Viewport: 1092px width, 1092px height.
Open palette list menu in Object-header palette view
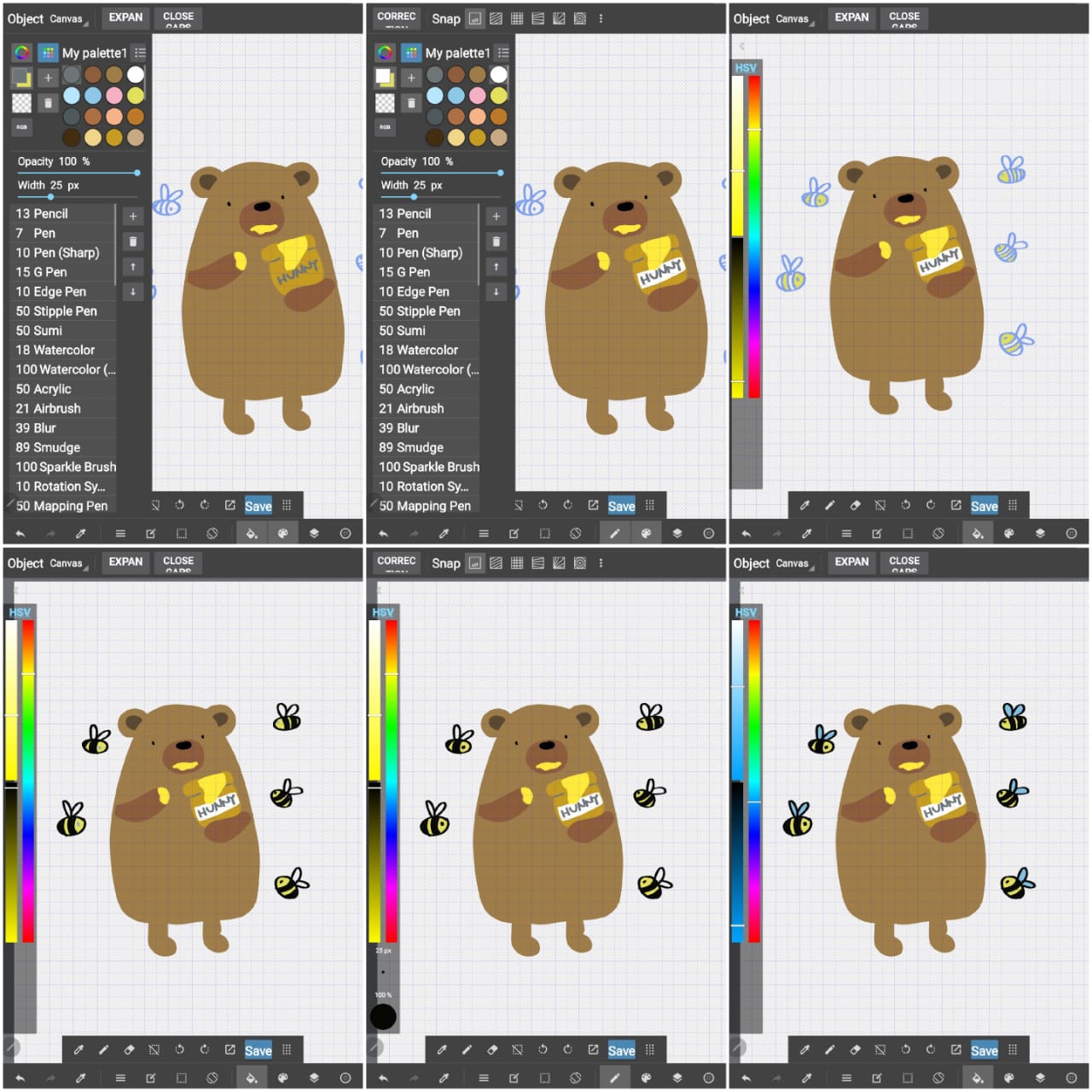coord(140,53)
